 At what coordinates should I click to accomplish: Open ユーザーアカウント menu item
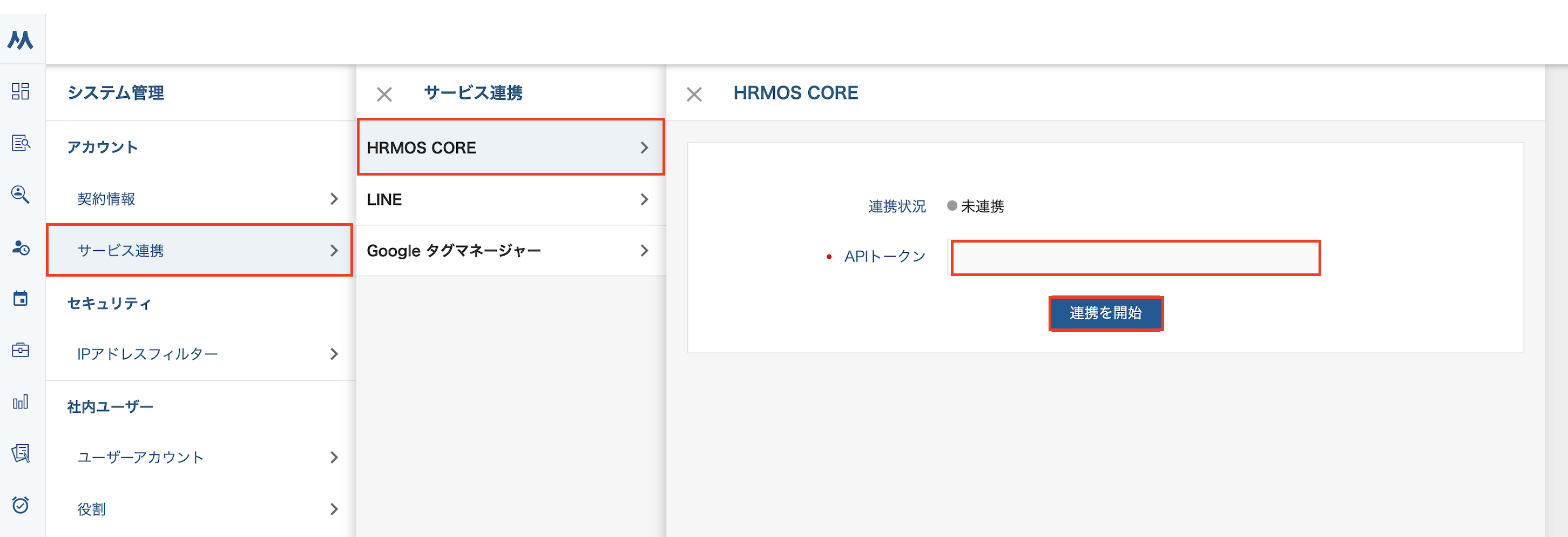(201, 457)
